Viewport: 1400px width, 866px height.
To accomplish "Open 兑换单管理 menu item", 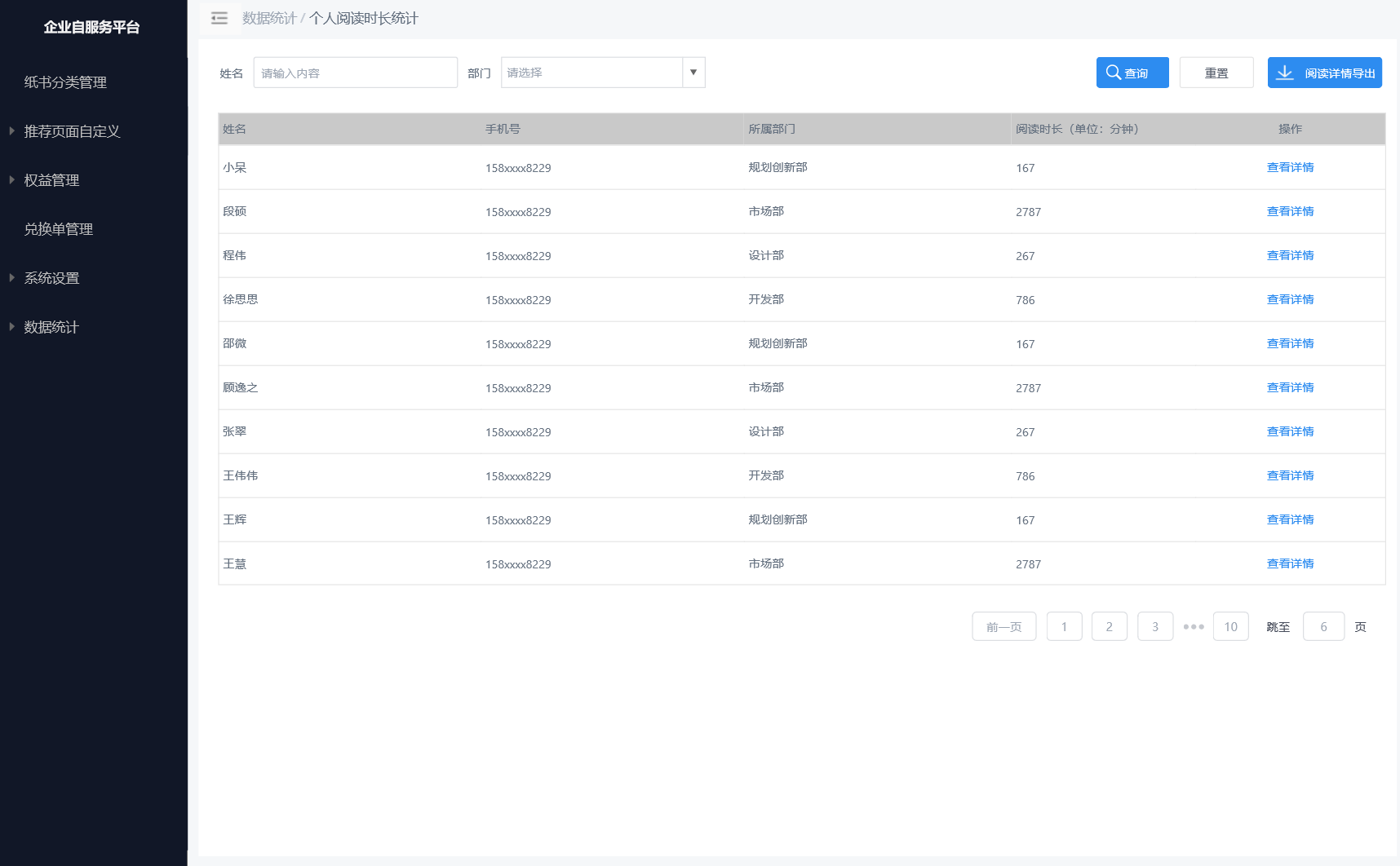I will point(59,229).
